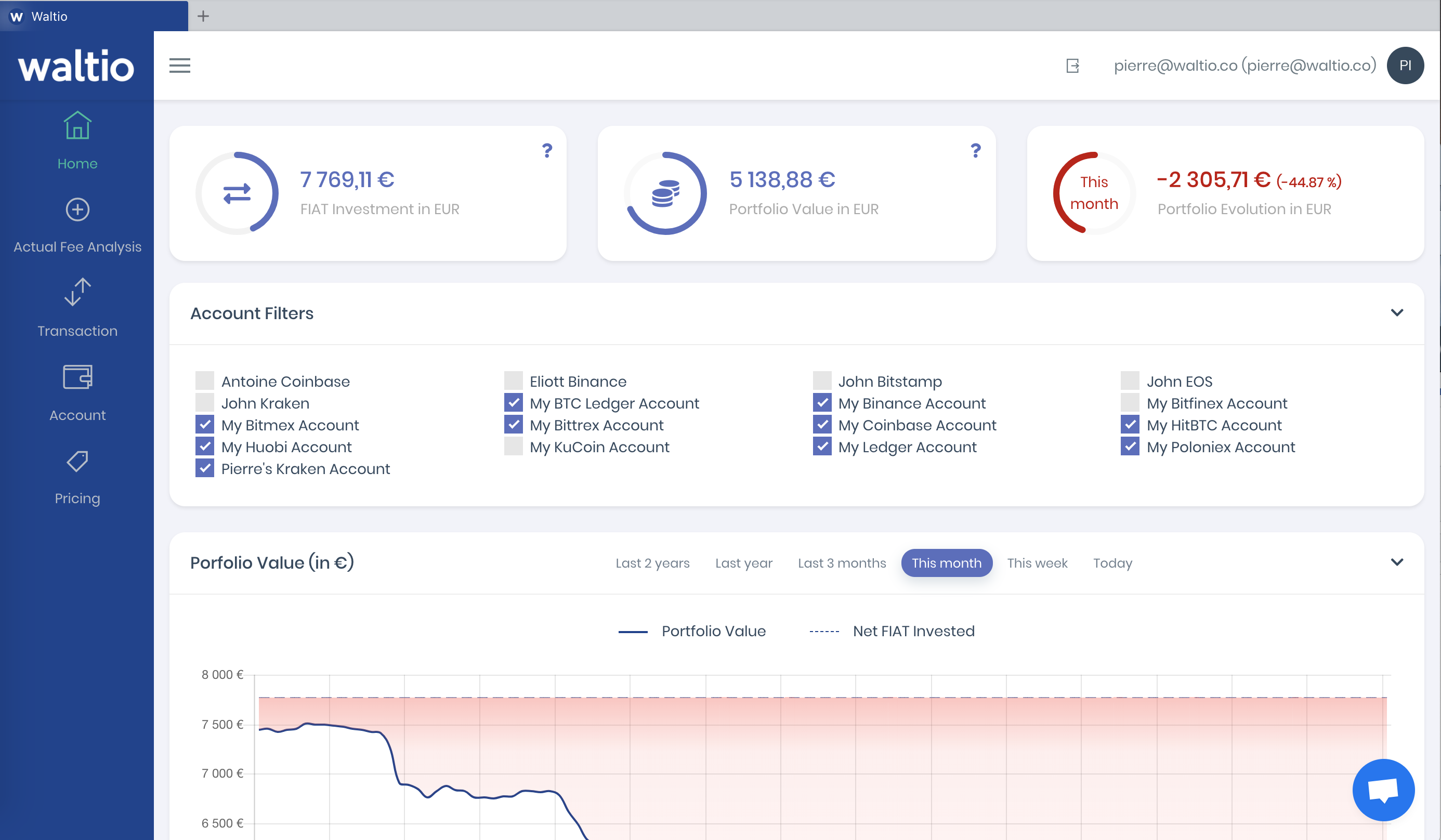This screenshot has width=1441, height=840.
Task: Open the Account wallet icon
Action: pos(77,377)
